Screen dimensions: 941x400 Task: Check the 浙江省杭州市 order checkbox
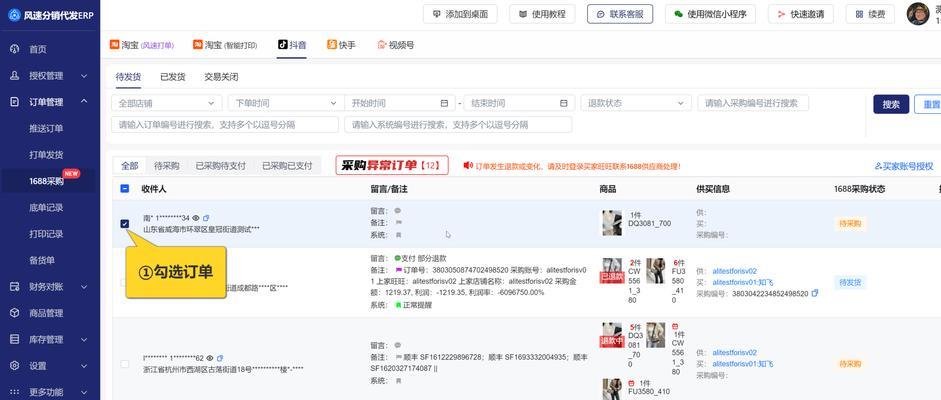tap(125, 364)
